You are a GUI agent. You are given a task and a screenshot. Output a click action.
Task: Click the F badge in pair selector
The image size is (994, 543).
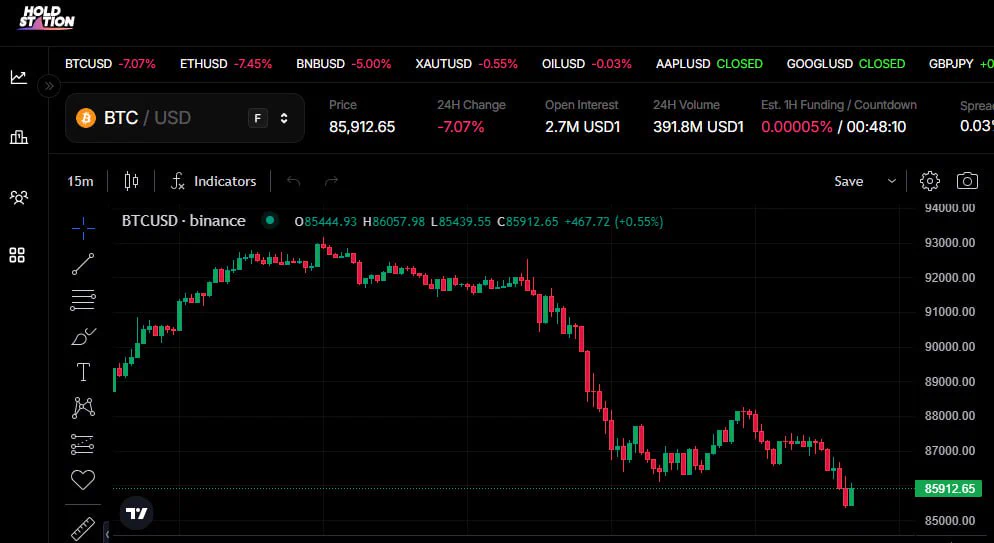[257, 118]
